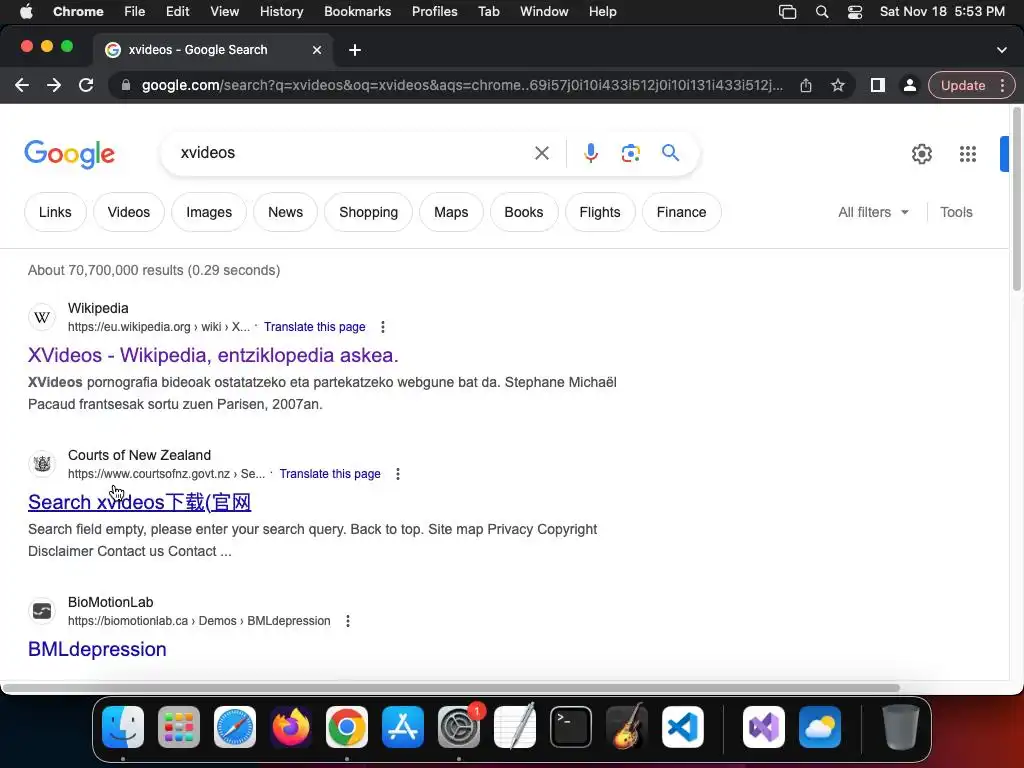
Task: Switch to the Finance filter
Action: pos(681,212)
